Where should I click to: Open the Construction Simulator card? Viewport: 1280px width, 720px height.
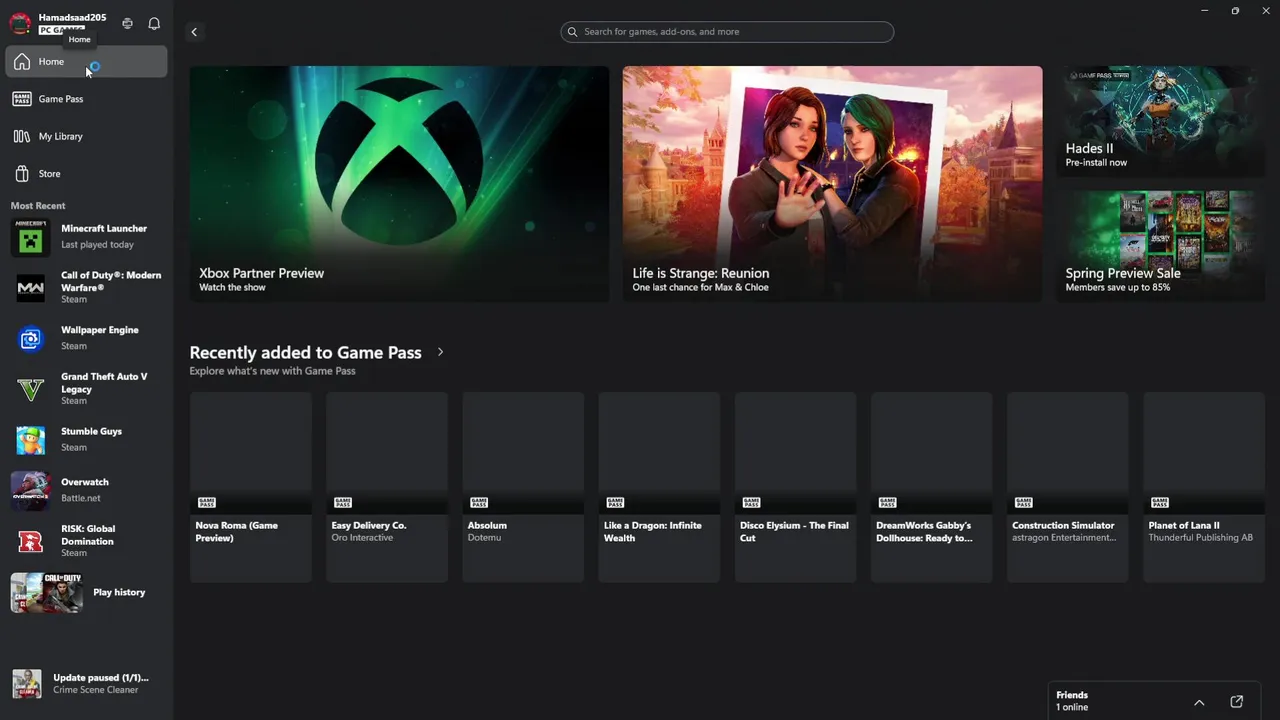tap(1067, 487)
